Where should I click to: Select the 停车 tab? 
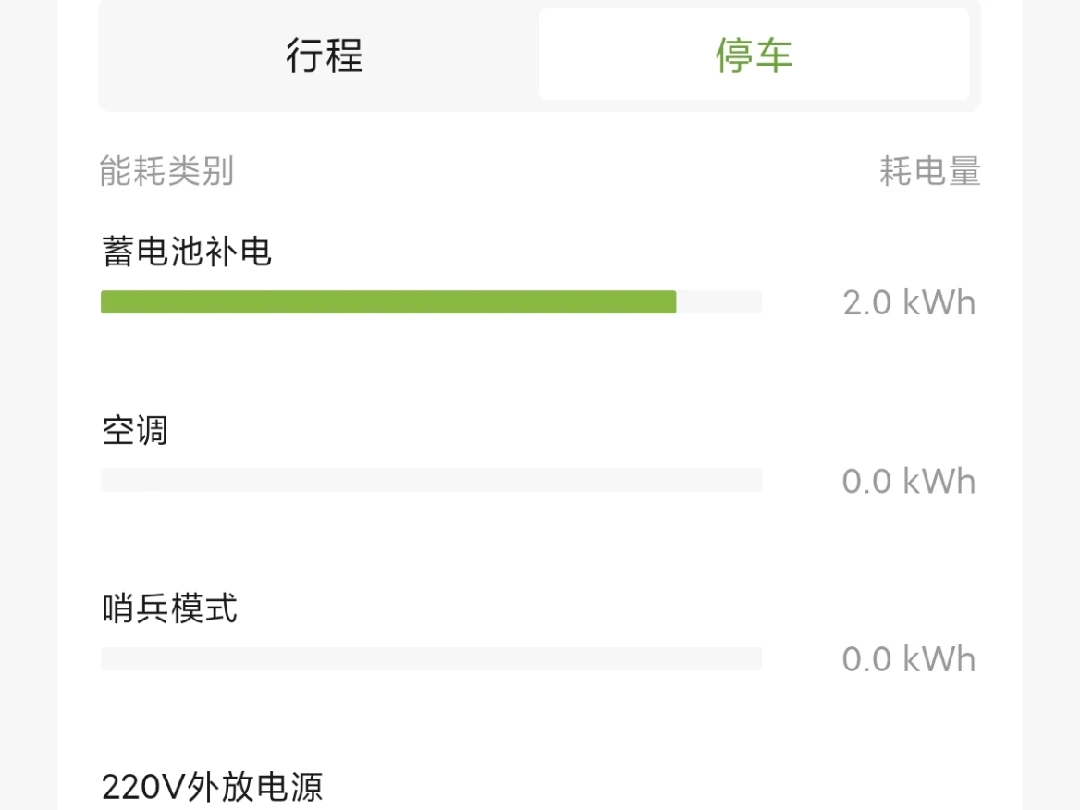[x=754, y=55]
